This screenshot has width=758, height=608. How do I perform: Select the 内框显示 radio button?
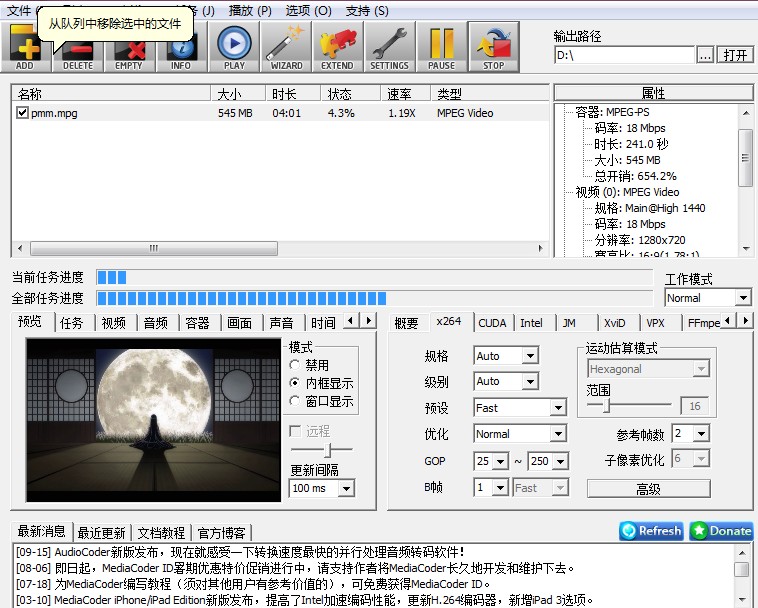click(x=294, y=383)
